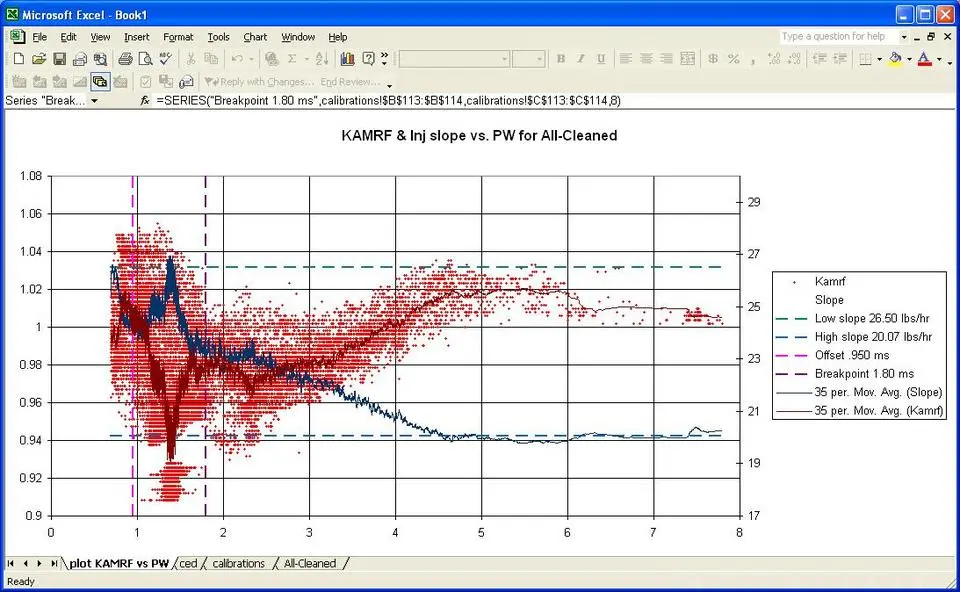The width and height of the screenshot is (960, 592).
Task: Click the Excel workbook icon beside File menu
Action: pyautogui.click(x=17, y=37)
